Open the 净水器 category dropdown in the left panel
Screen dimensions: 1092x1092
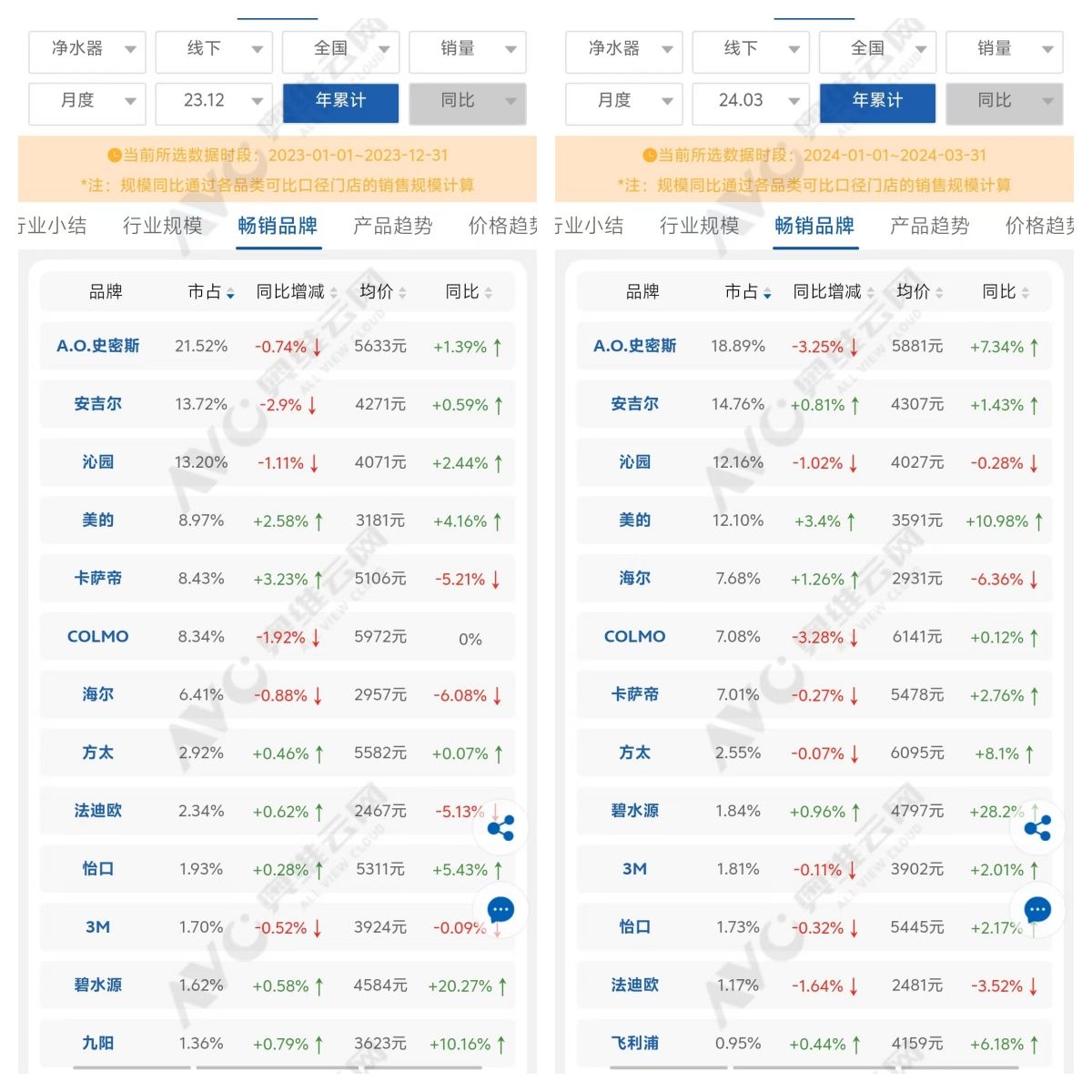pos(87,50)
